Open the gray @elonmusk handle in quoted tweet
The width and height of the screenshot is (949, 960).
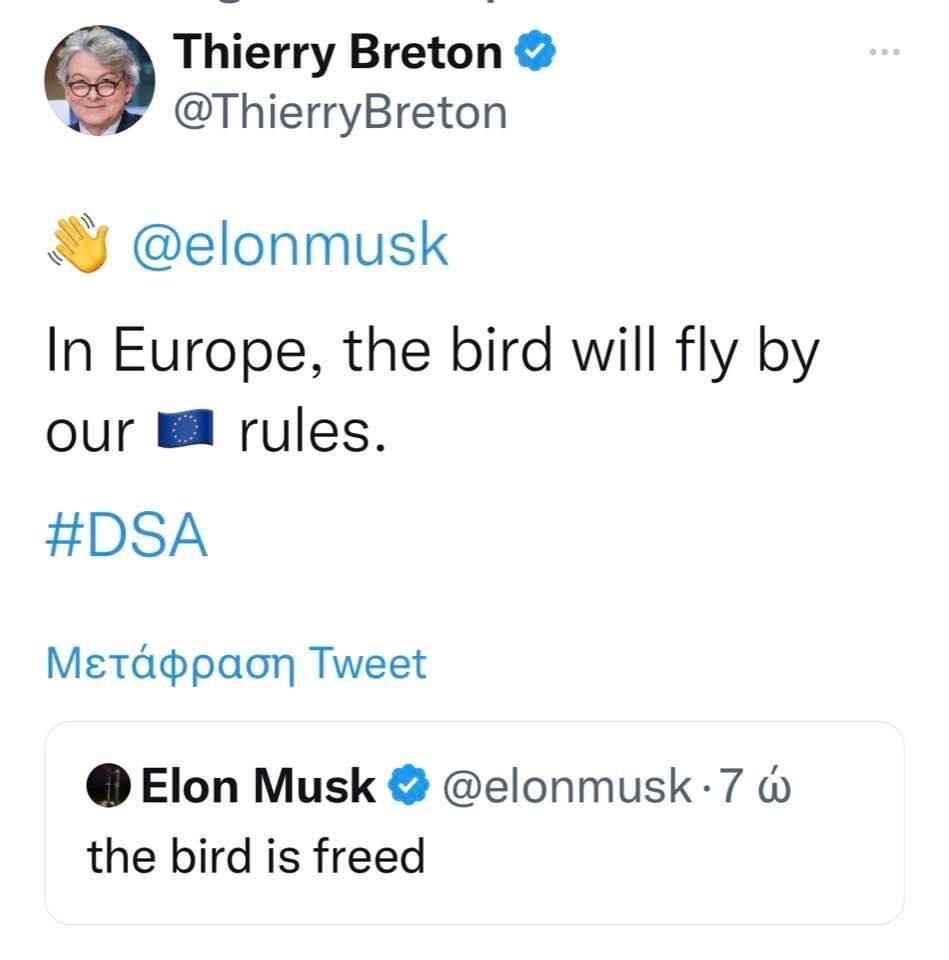(567, 786)
